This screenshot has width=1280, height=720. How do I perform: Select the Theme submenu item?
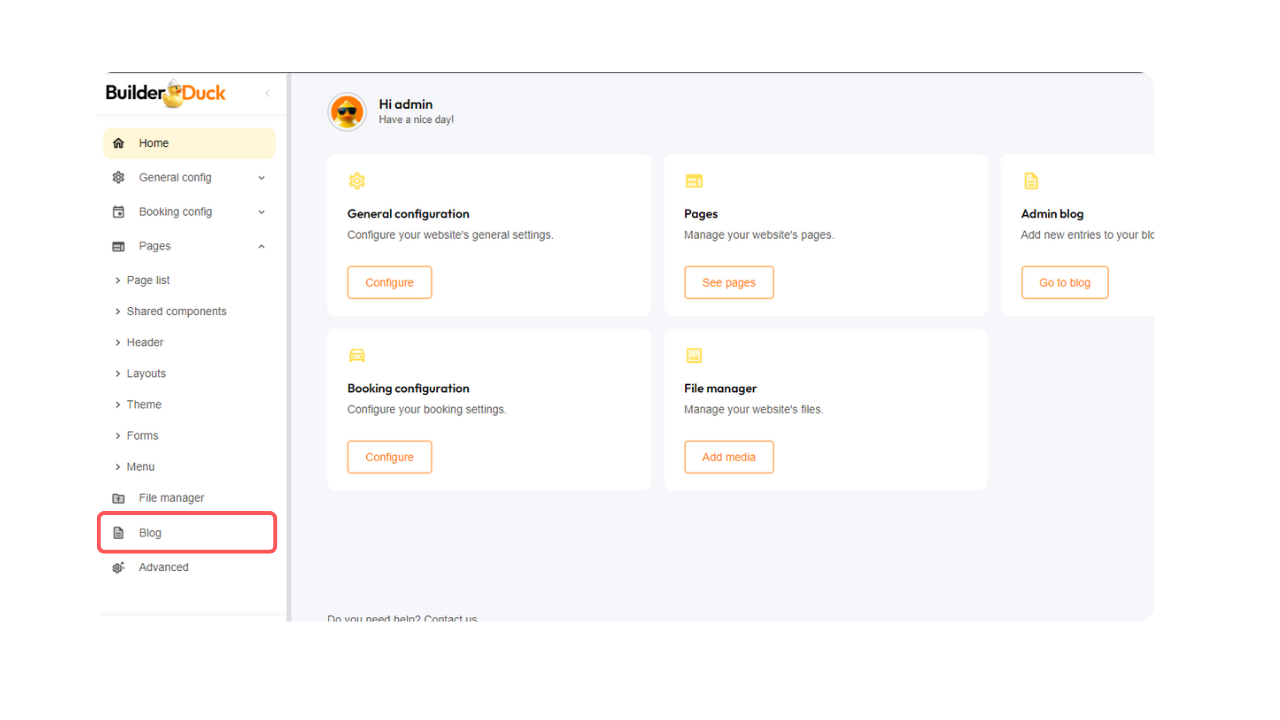pos(144,405)
